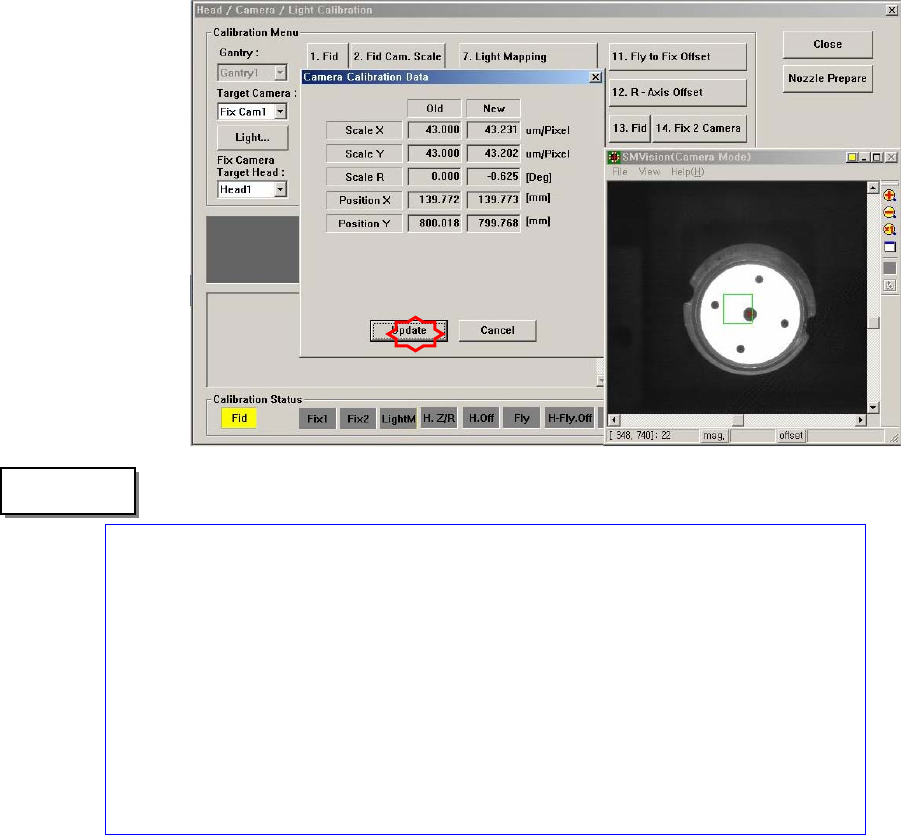Zoom in with SMVision plus magnifier
The height and width of the screenshot is (835, 901).
889,195
